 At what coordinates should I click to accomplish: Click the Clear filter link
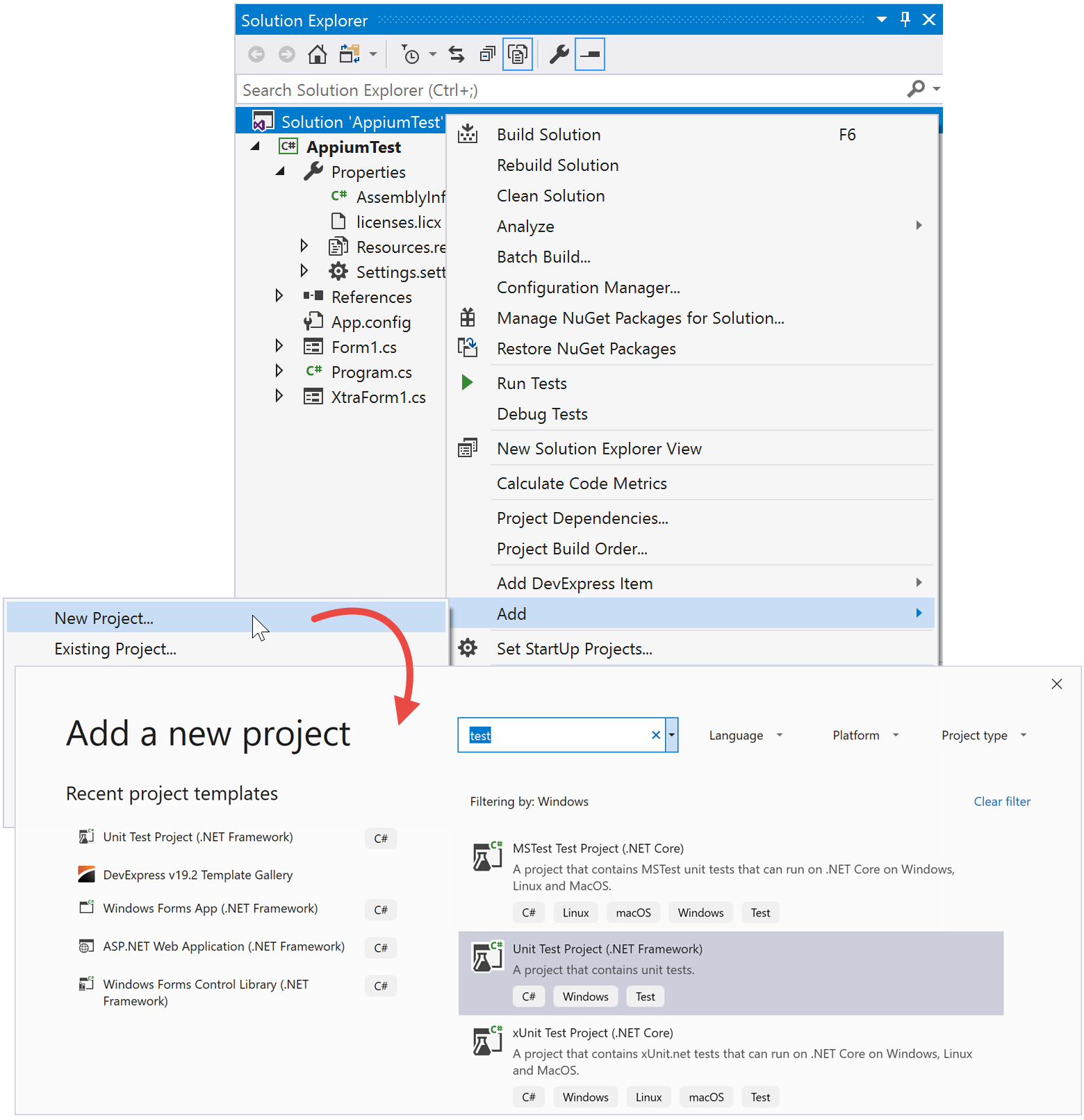1002,802
